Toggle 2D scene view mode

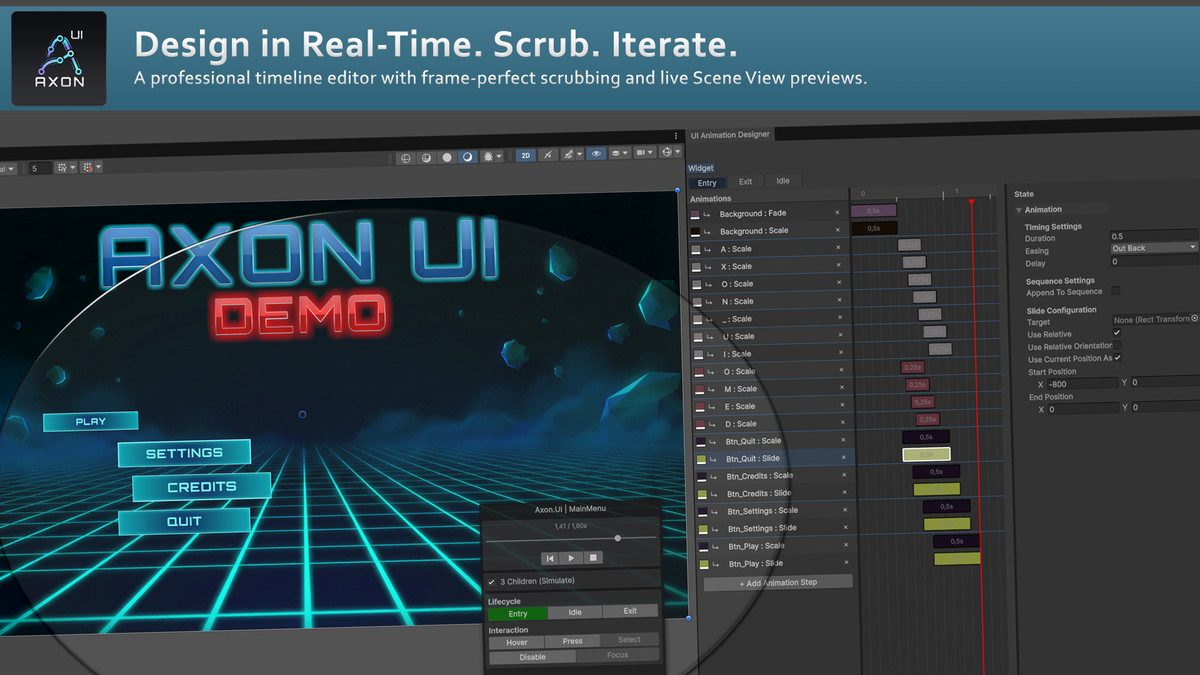[525, 155]
